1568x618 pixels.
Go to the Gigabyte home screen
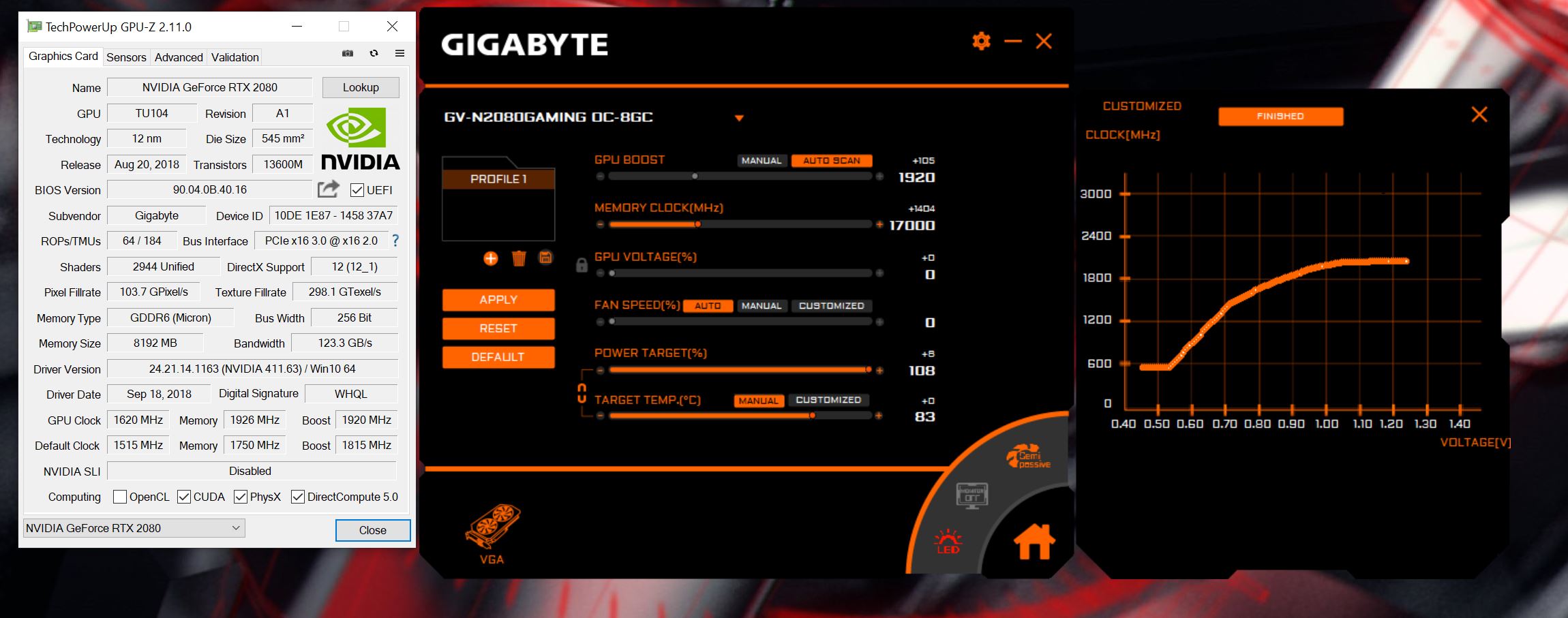pos(1034,541)
